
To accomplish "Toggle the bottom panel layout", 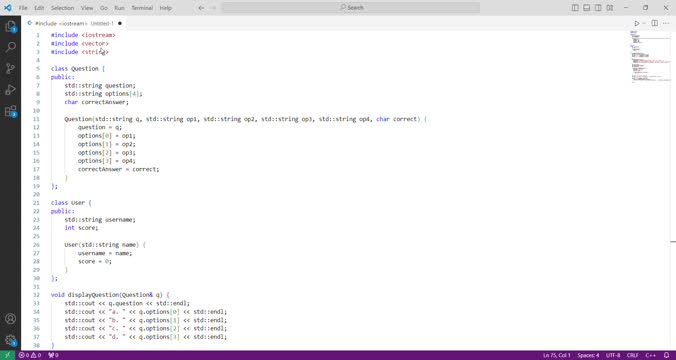I will 587,8.
